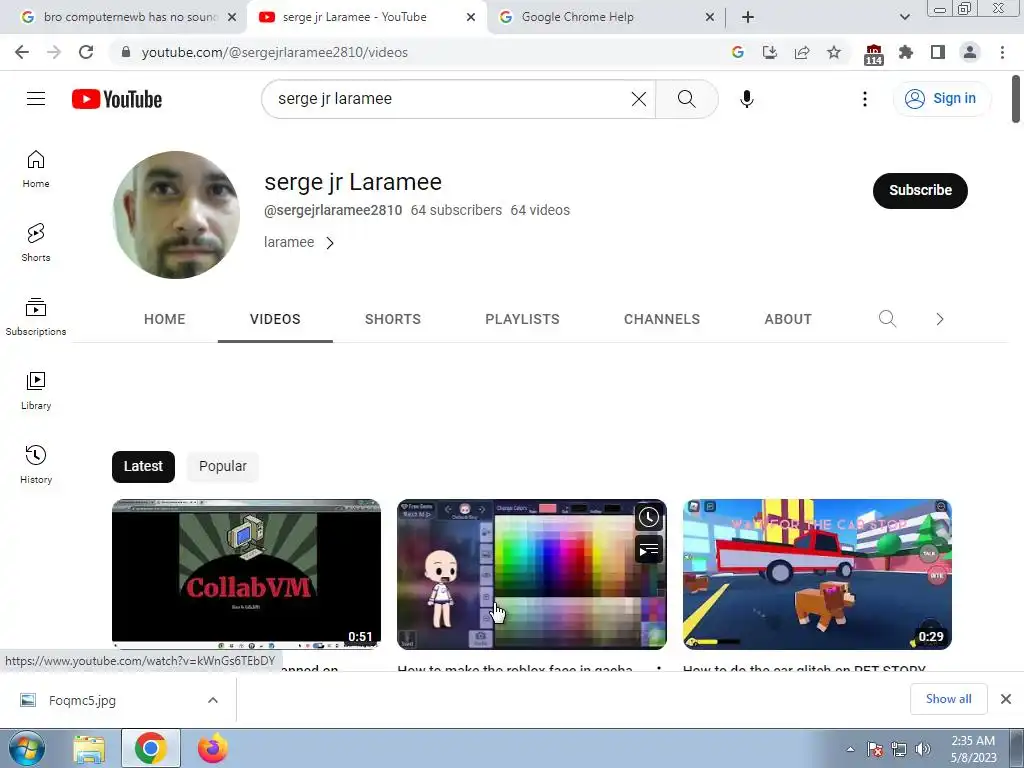
Task: Click the Chrome address bar URL
Action: 274,52
